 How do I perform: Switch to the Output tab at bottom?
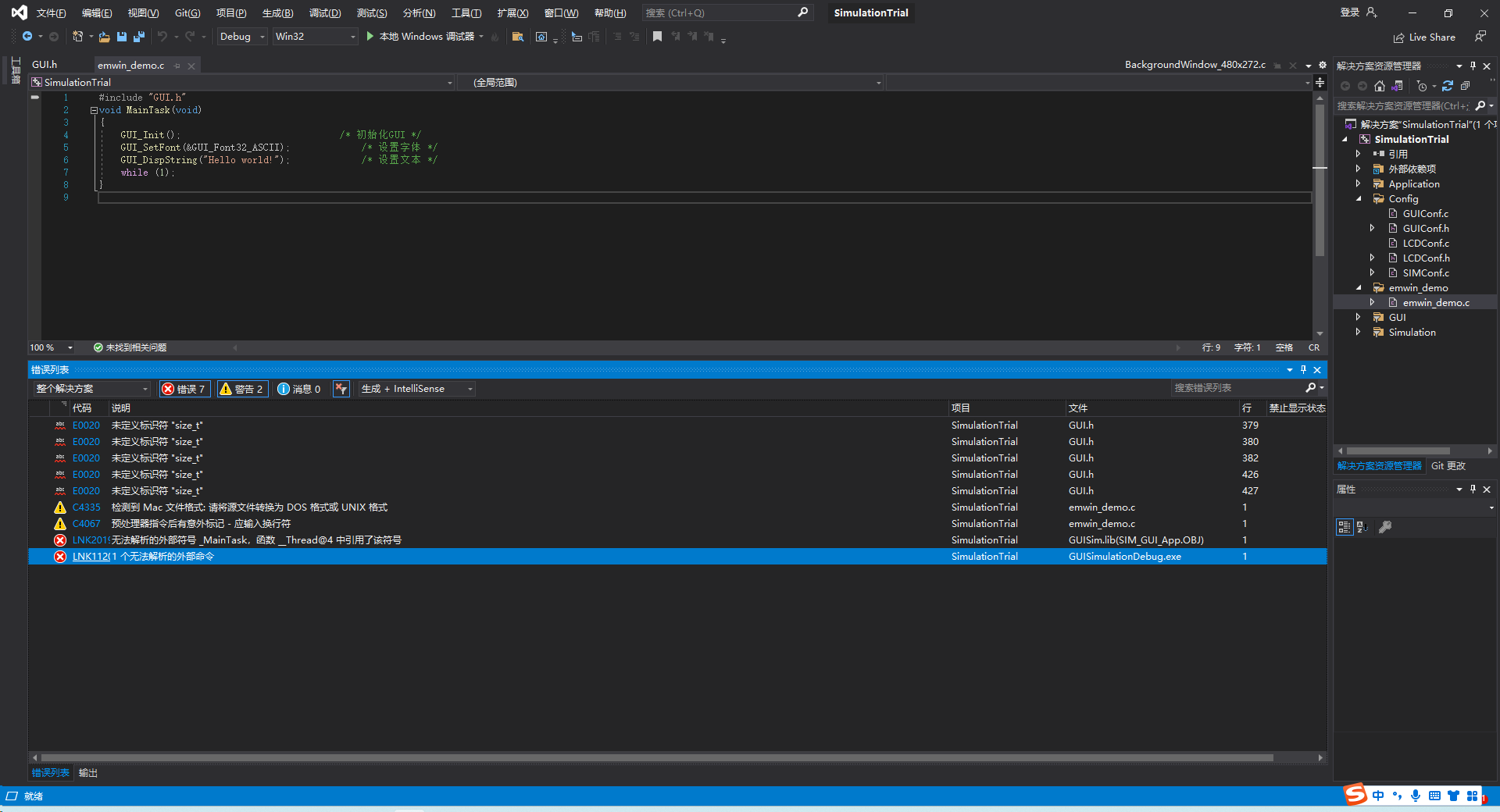click(88, 773)
